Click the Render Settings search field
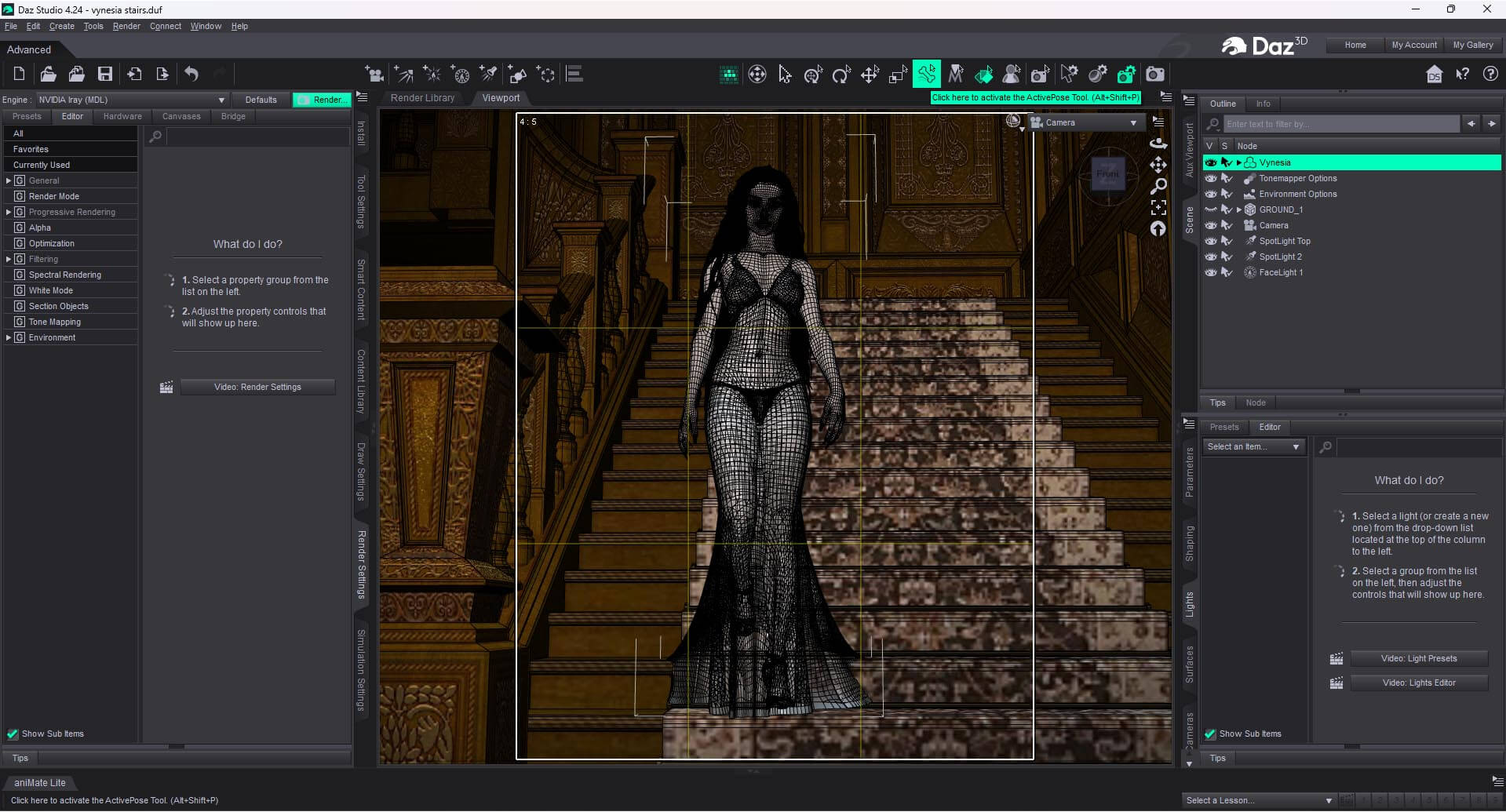This screenshot has height=812, width=1506. 257,137
